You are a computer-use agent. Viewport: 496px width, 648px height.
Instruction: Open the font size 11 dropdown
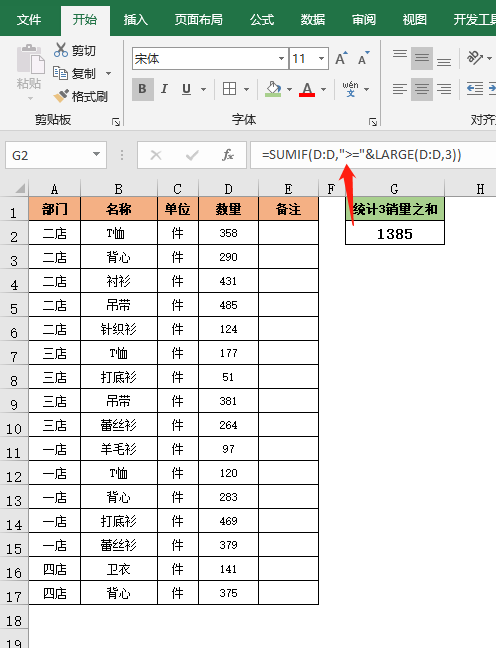coord(321,58)
